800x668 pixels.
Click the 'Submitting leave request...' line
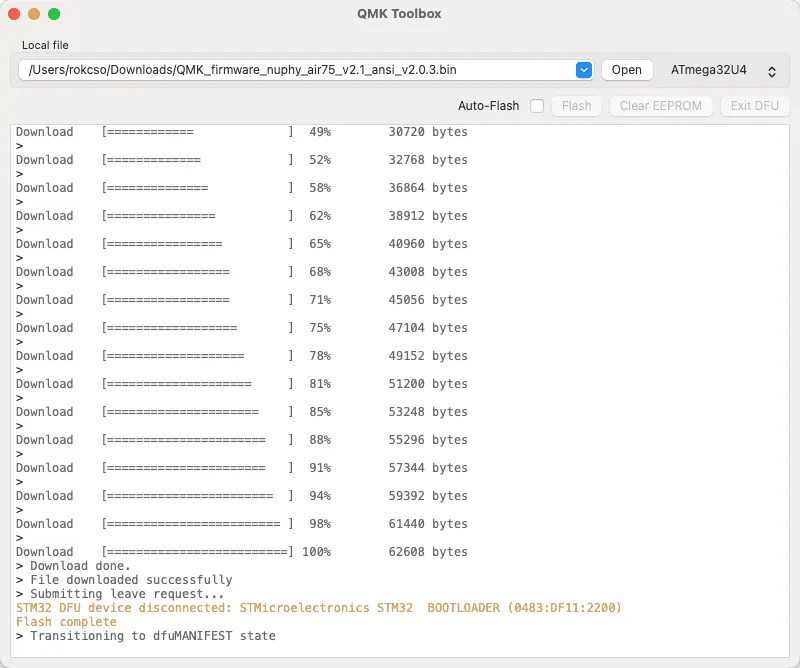coord(120,593)
